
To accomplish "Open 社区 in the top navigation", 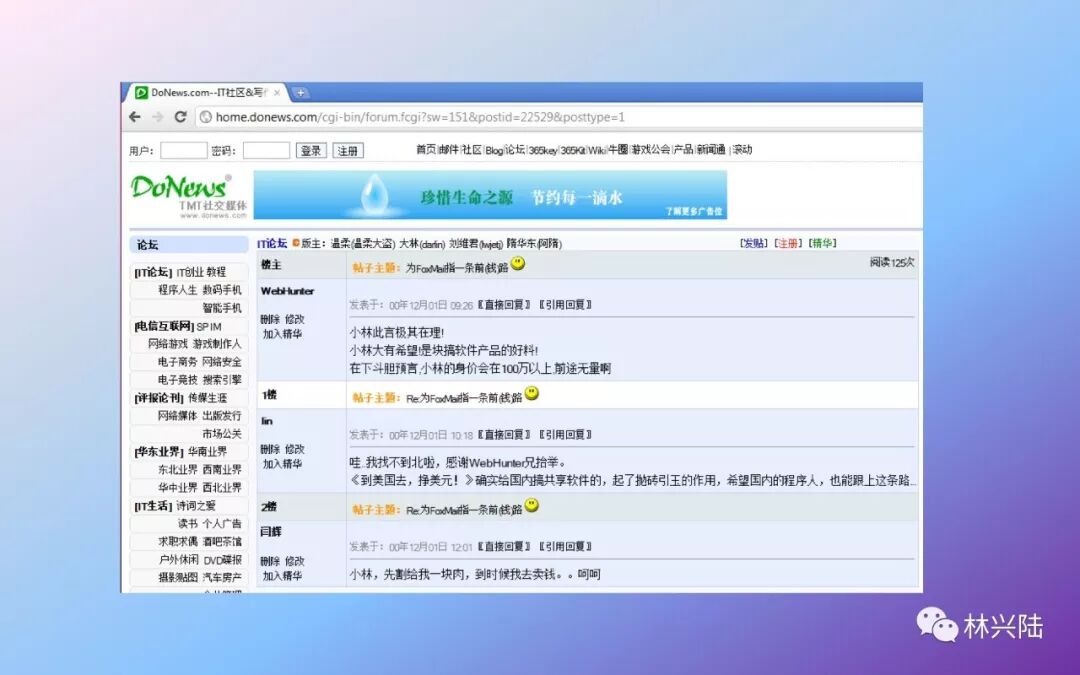I will [x=472, y=149].
